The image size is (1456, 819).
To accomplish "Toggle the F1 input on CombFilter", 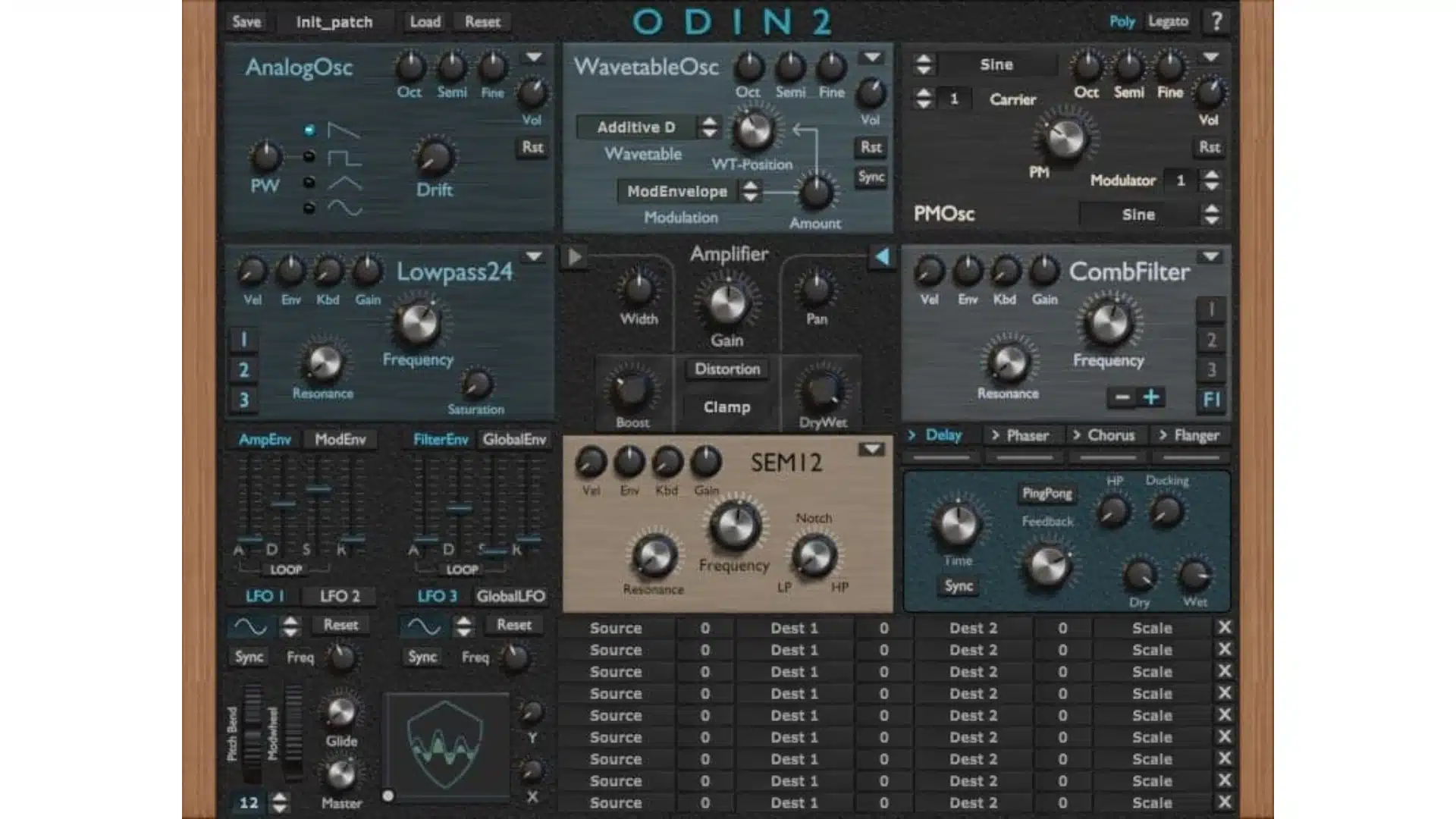I will tap(1211, 400).
